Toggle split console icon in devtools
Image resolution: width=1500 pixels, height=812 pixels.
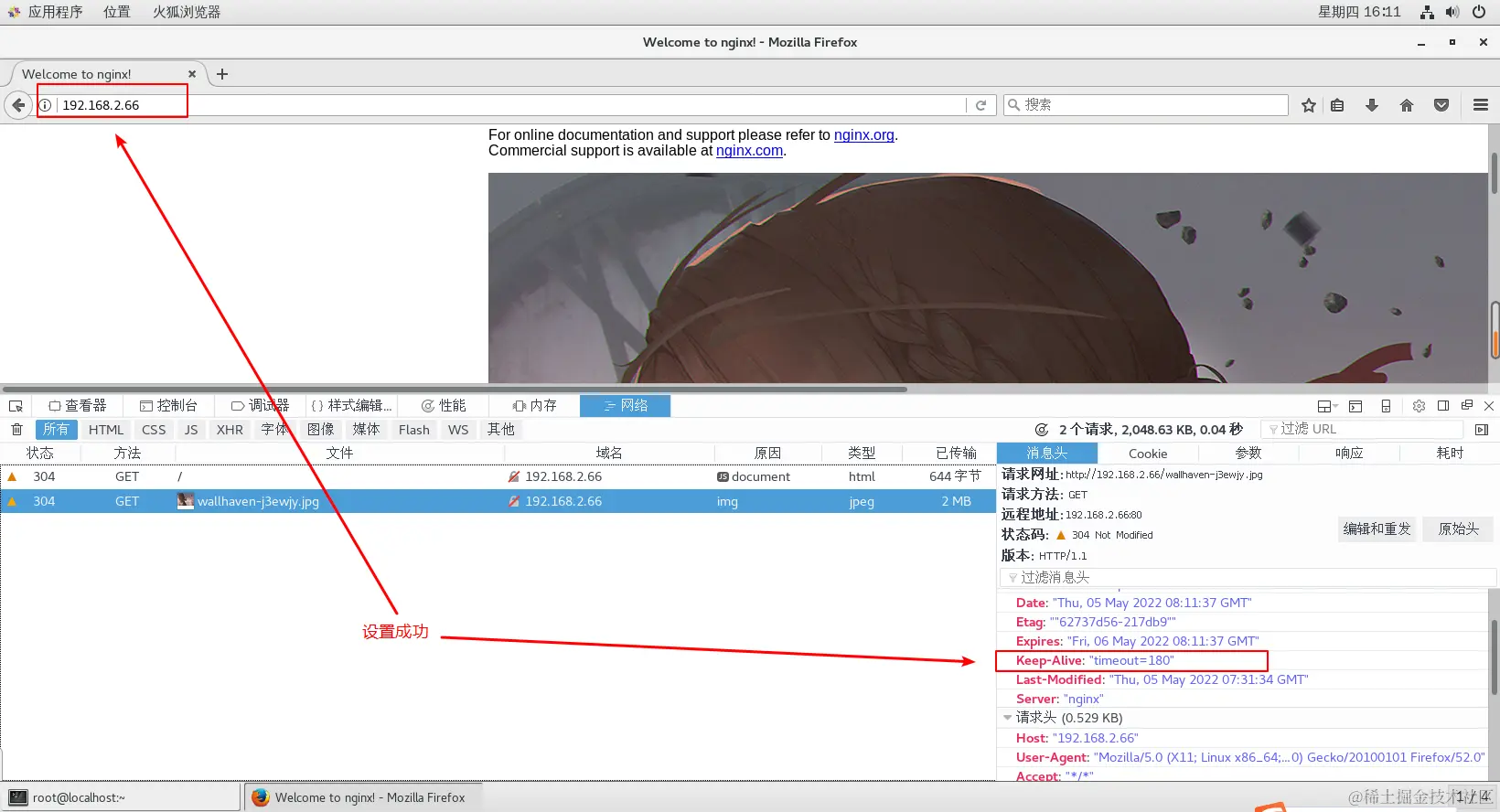(1355, 406)
